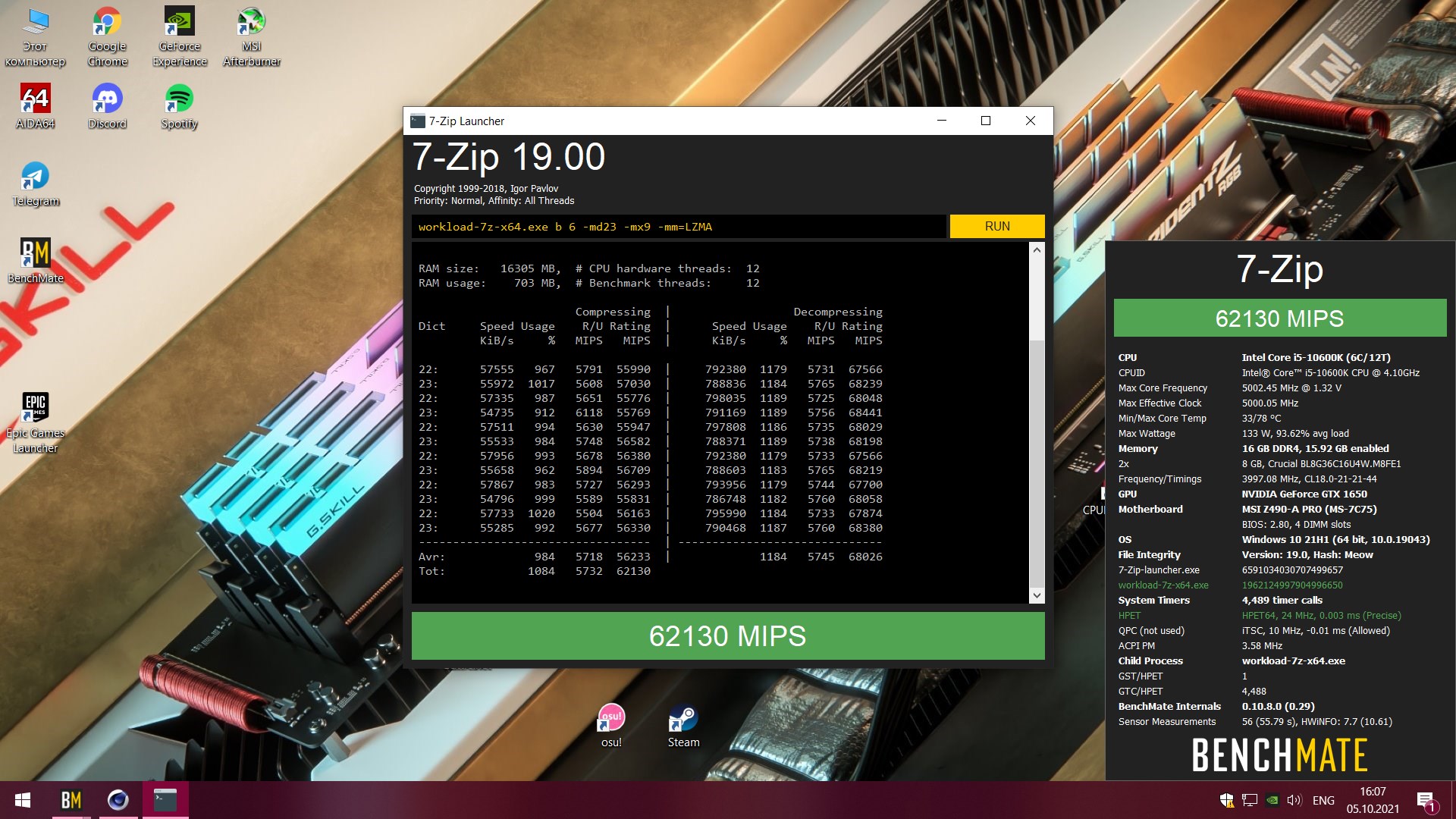Screen dimensions: 1456x819
Task: Open the notification center icon
Action: [x=1426, y=801]
